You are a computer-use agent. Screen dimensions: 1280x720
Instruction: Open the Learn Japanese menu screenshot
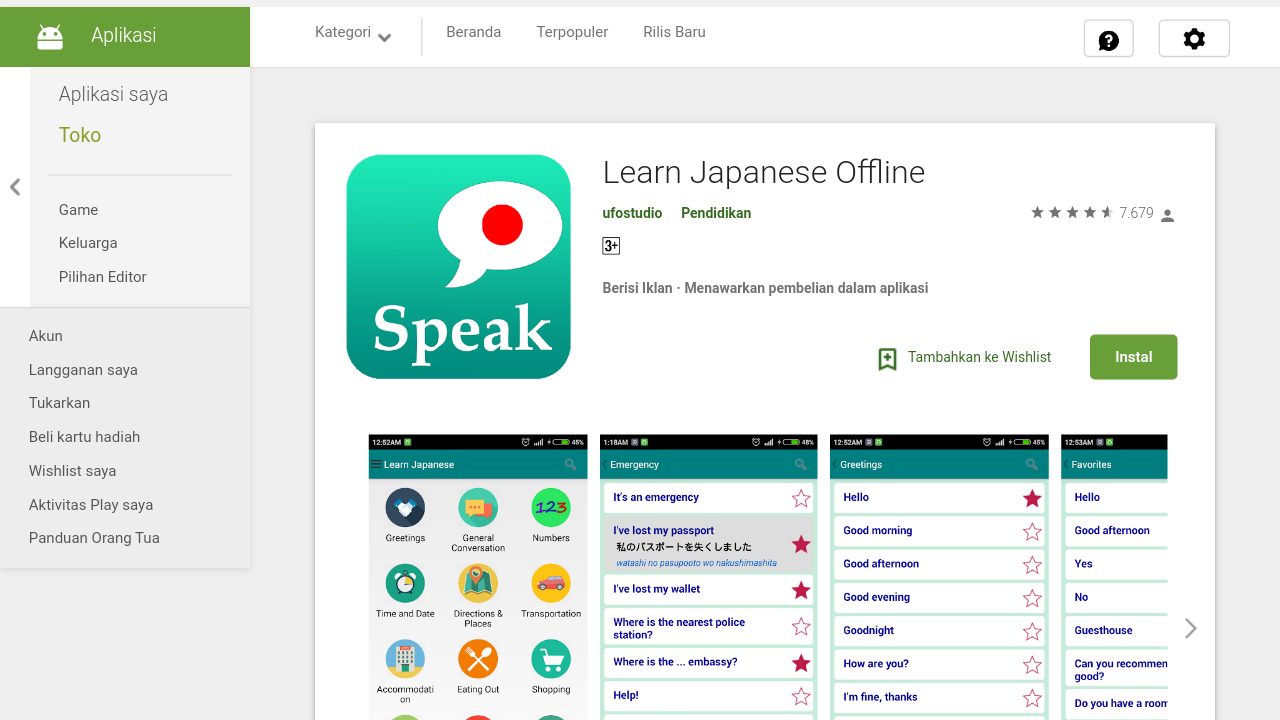click(478, 577)
